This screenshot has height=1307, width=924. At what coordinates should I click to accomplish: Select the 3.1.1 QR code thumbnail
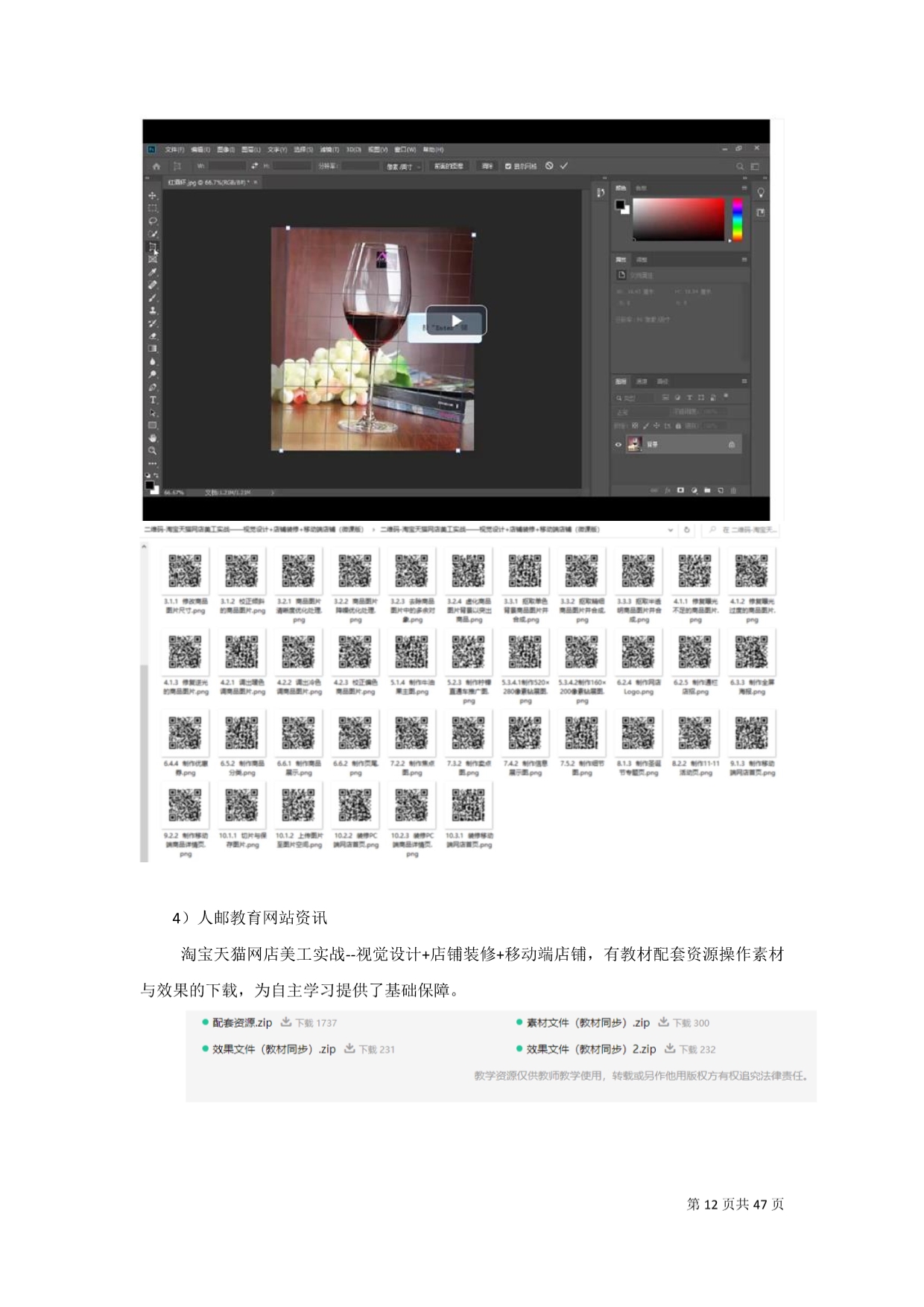coord(185,572)
